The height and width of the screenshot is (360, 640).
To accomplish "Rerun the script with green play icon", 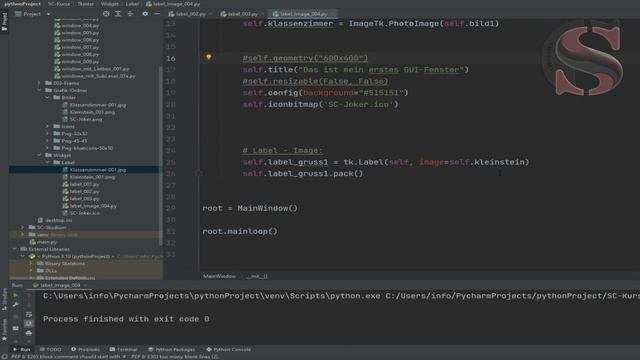I will 16,296.
